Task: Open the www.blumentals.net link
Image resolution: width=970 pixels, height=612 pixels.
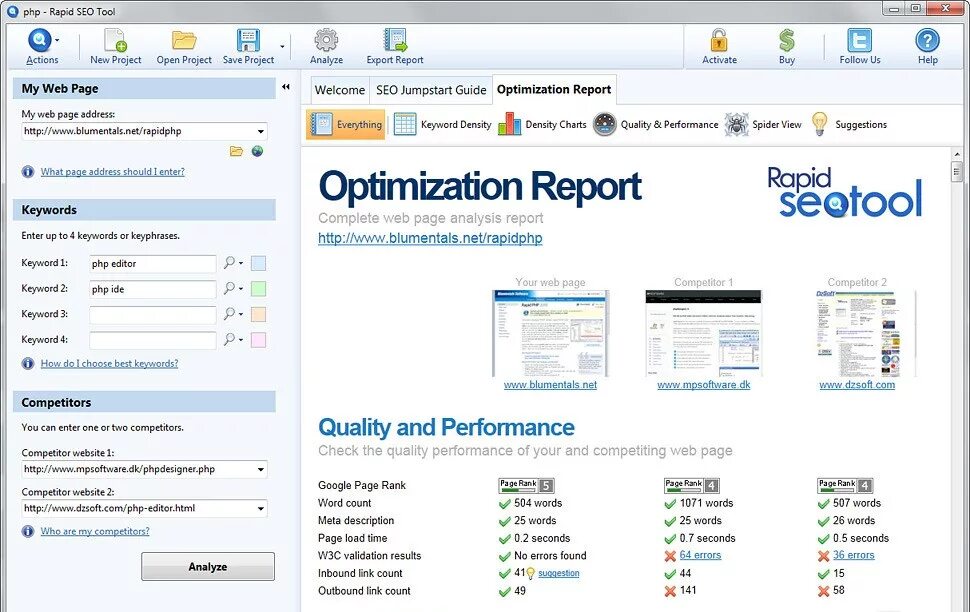Action: (550, 385)
